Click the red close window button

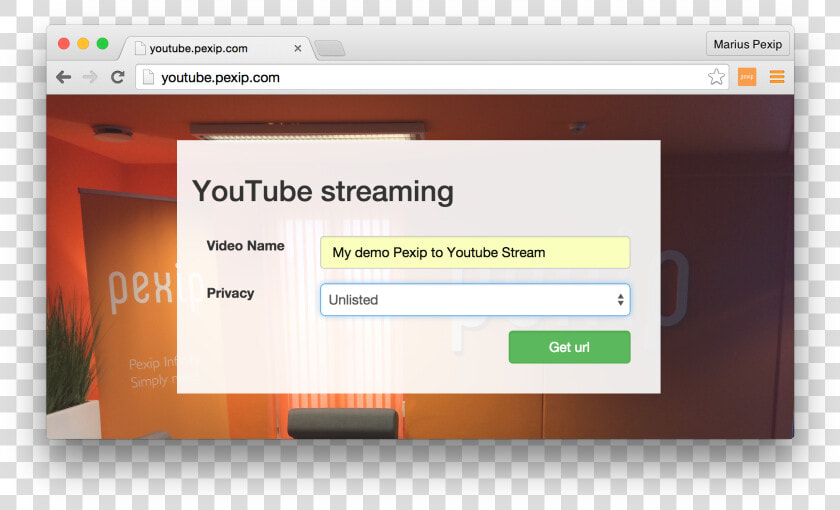point(64,43)
